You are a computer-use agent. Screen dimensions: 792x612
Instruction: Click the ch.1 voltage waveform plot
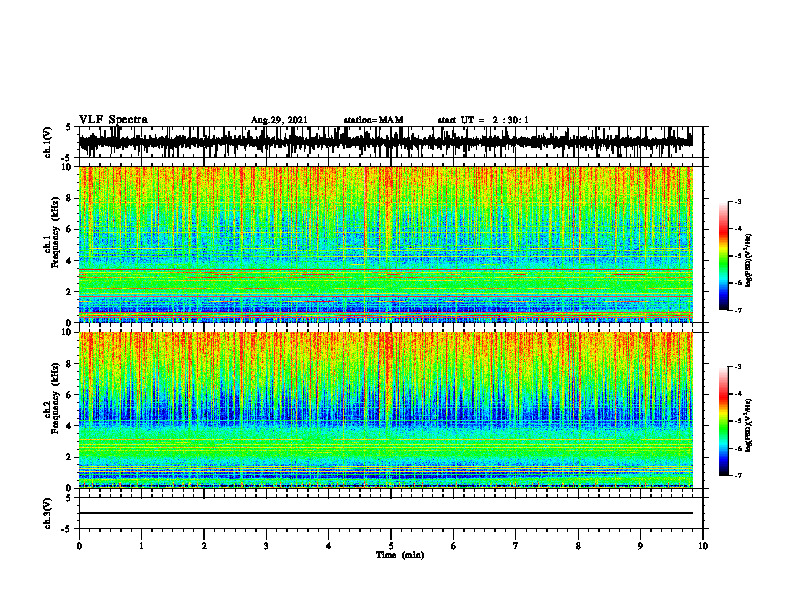385,142
